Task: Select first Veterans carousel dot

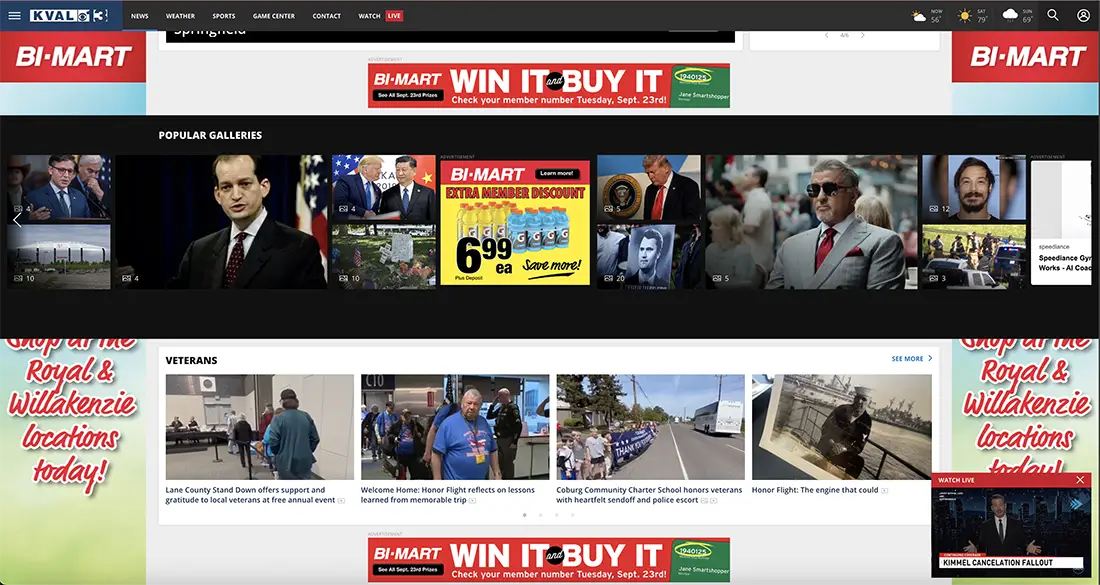Action: pyautogui.click(x=524, y=515)
